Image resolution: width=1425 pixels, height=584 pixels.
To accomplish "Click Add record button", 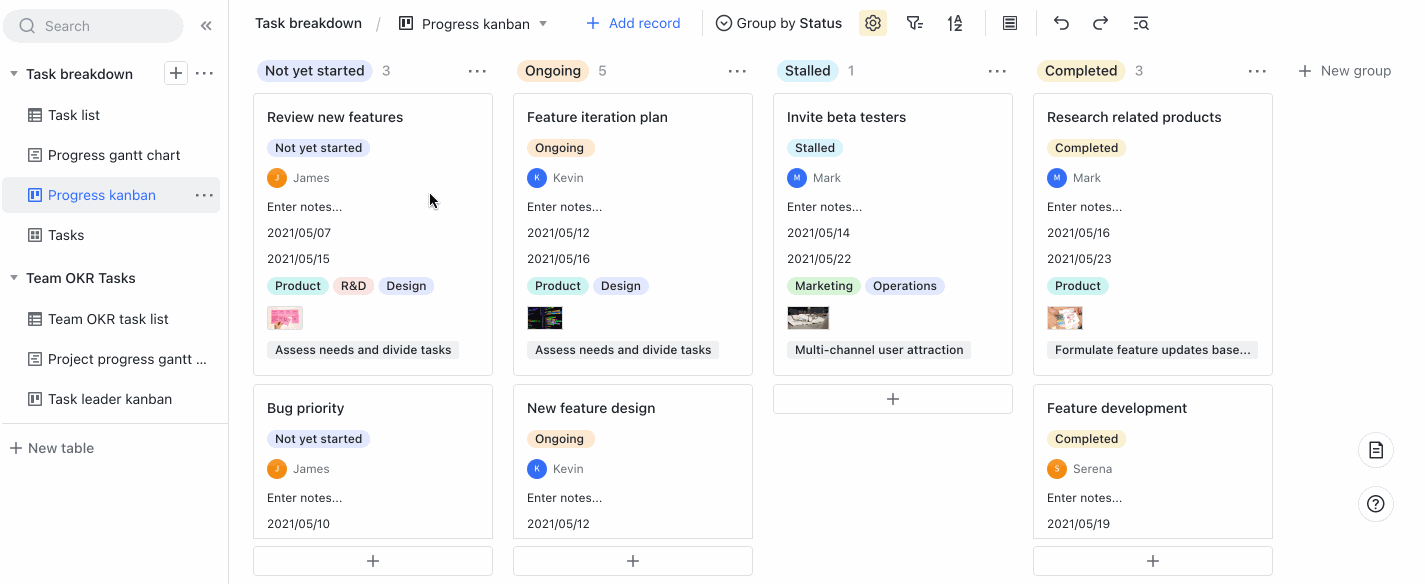I will click(x=632, y=23).
